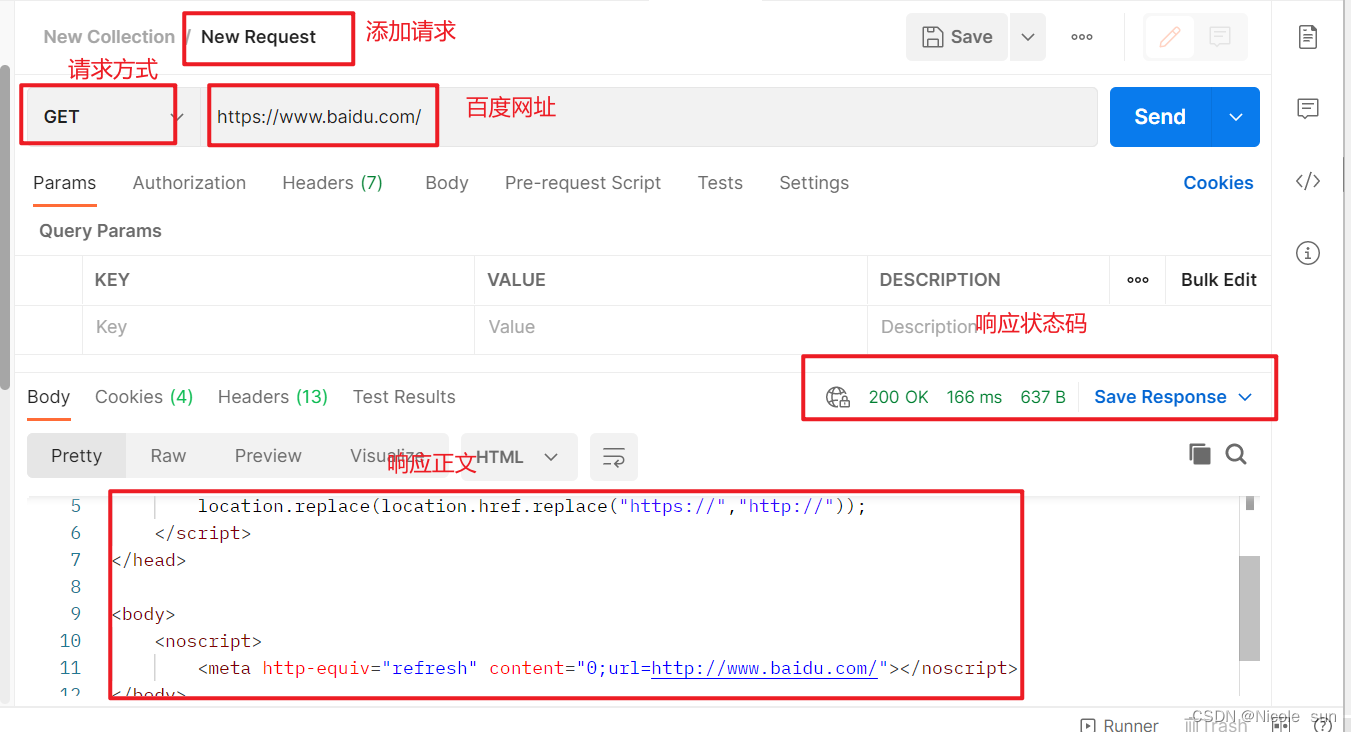Click line number 10 in response
1351x732 pixels.
[x=70, y=641]
